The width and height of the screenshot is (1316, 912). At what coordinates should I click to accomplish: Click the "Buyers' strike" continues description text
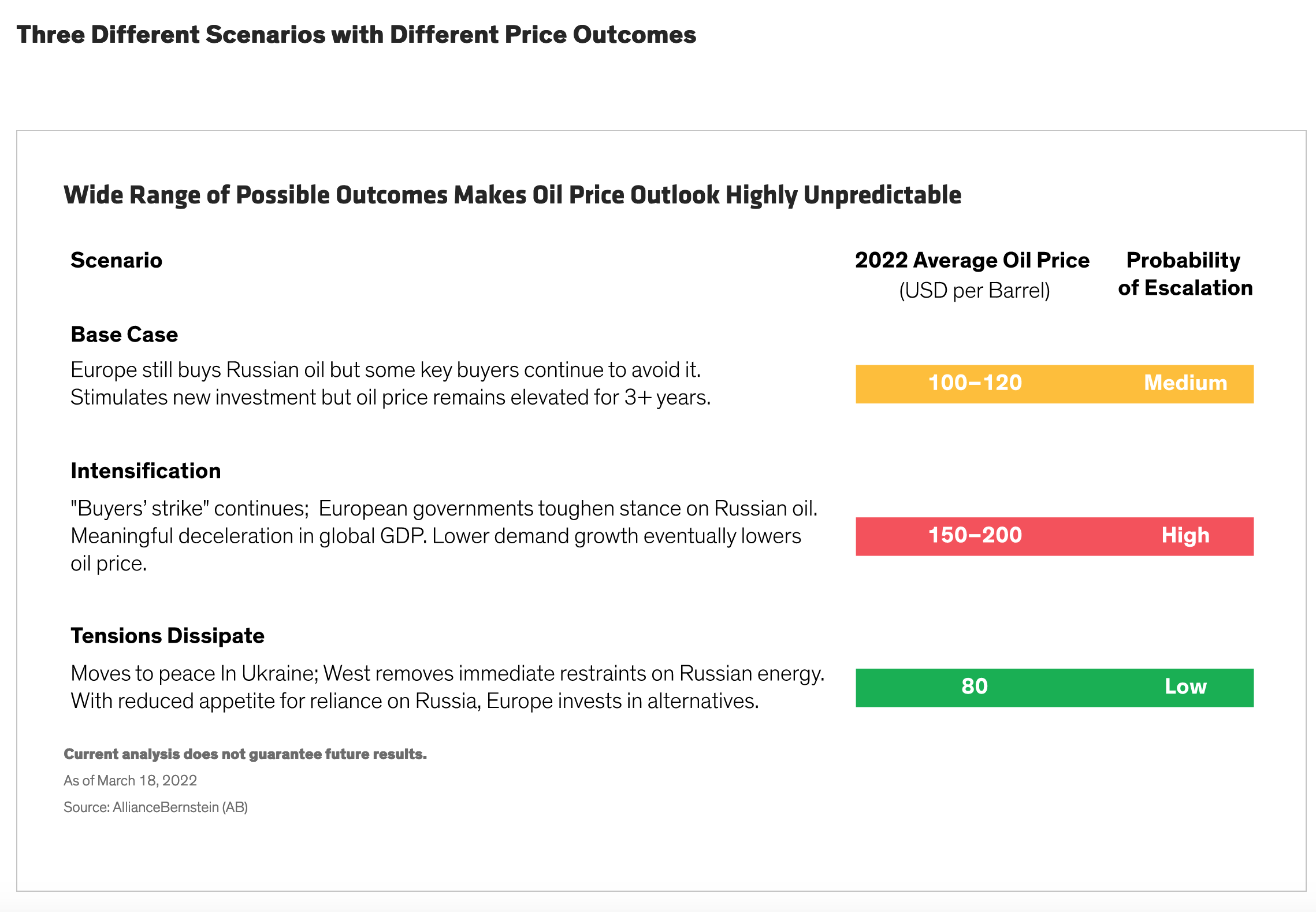[x=444, y=536]
